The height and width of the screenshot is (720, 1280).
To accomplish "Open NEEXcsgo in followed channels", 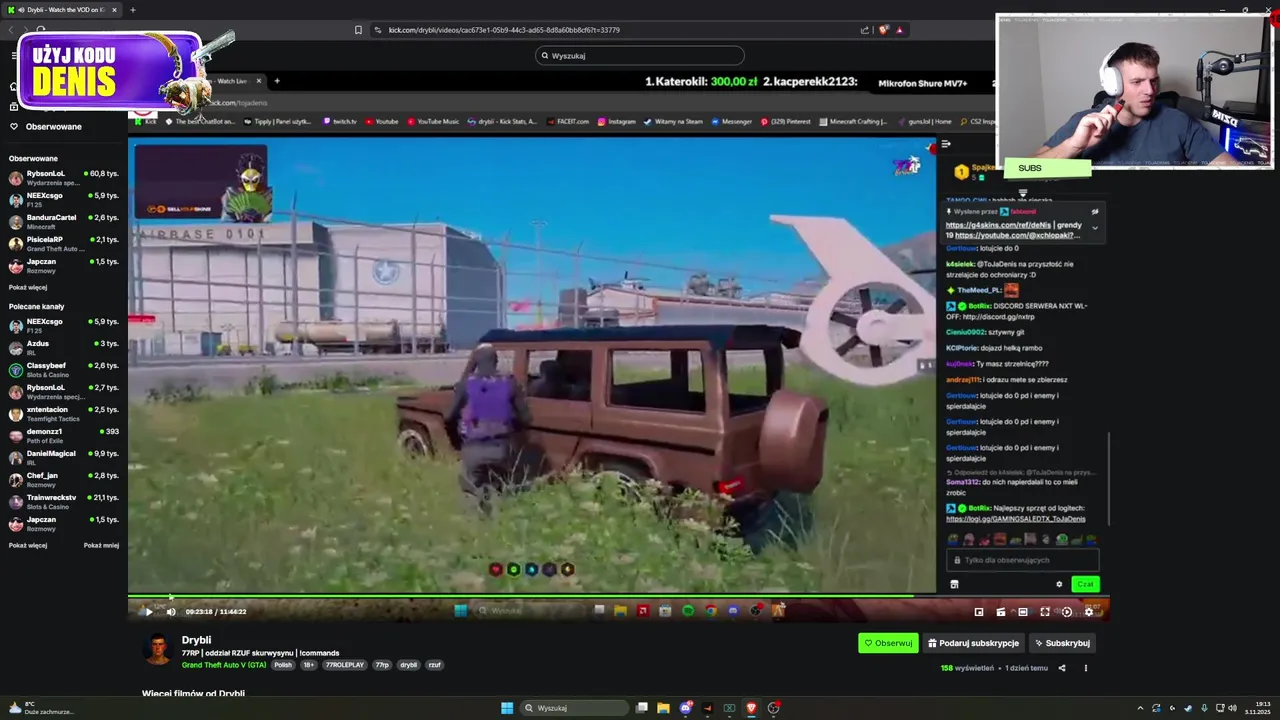I will (64, 200).
